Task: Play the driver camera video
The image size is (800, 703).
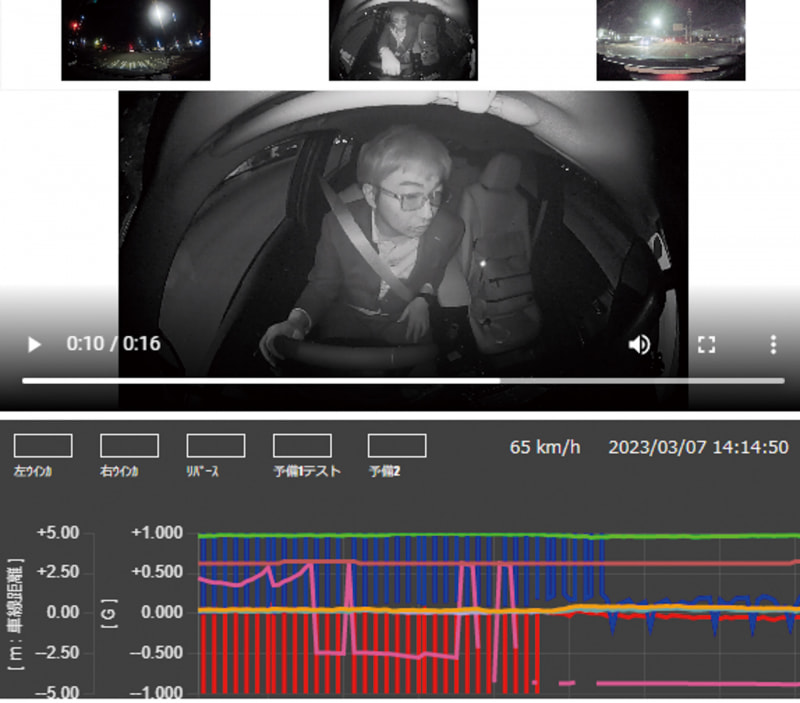Action: [x=34, y=345]
